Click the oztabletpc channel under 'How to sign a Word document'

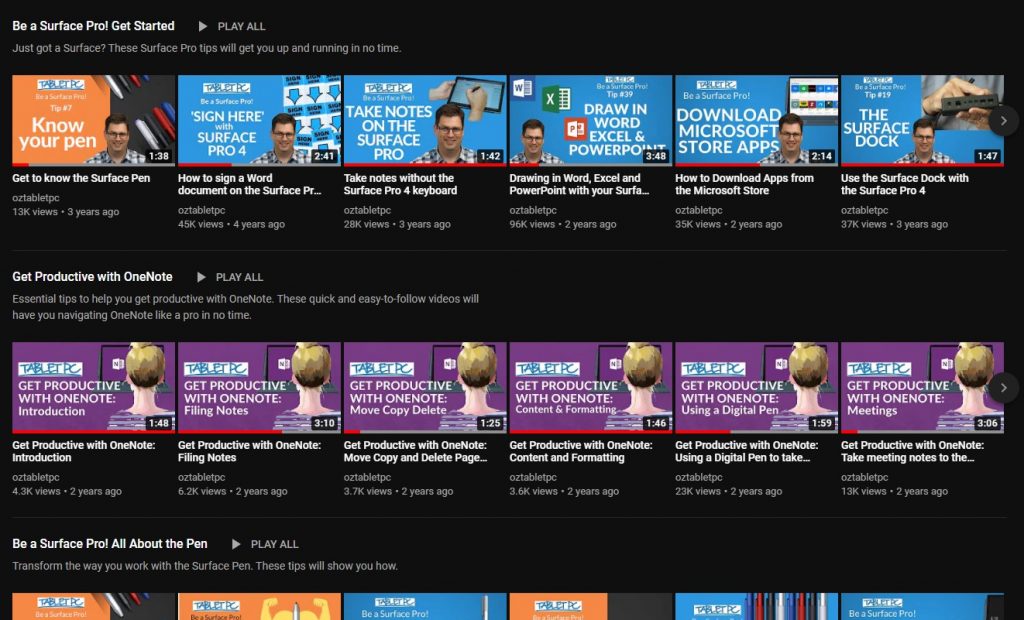202,210
